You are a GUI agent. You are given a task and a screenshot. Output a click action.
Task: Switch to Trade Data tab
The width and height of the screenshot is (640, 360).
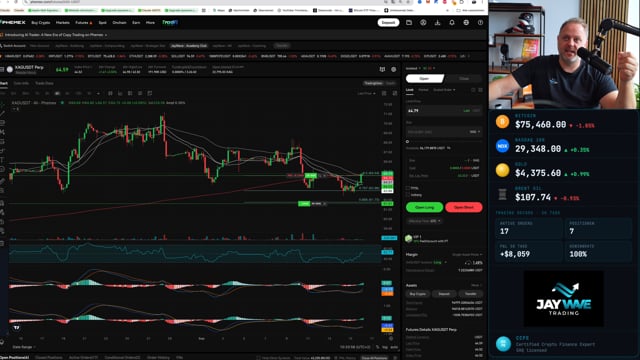(44, 83)
